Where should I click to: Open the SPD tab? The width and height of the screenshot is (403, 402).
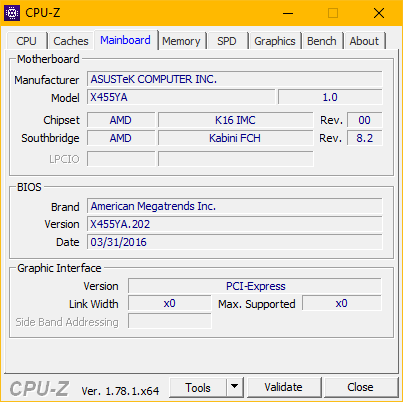[227, 41]
